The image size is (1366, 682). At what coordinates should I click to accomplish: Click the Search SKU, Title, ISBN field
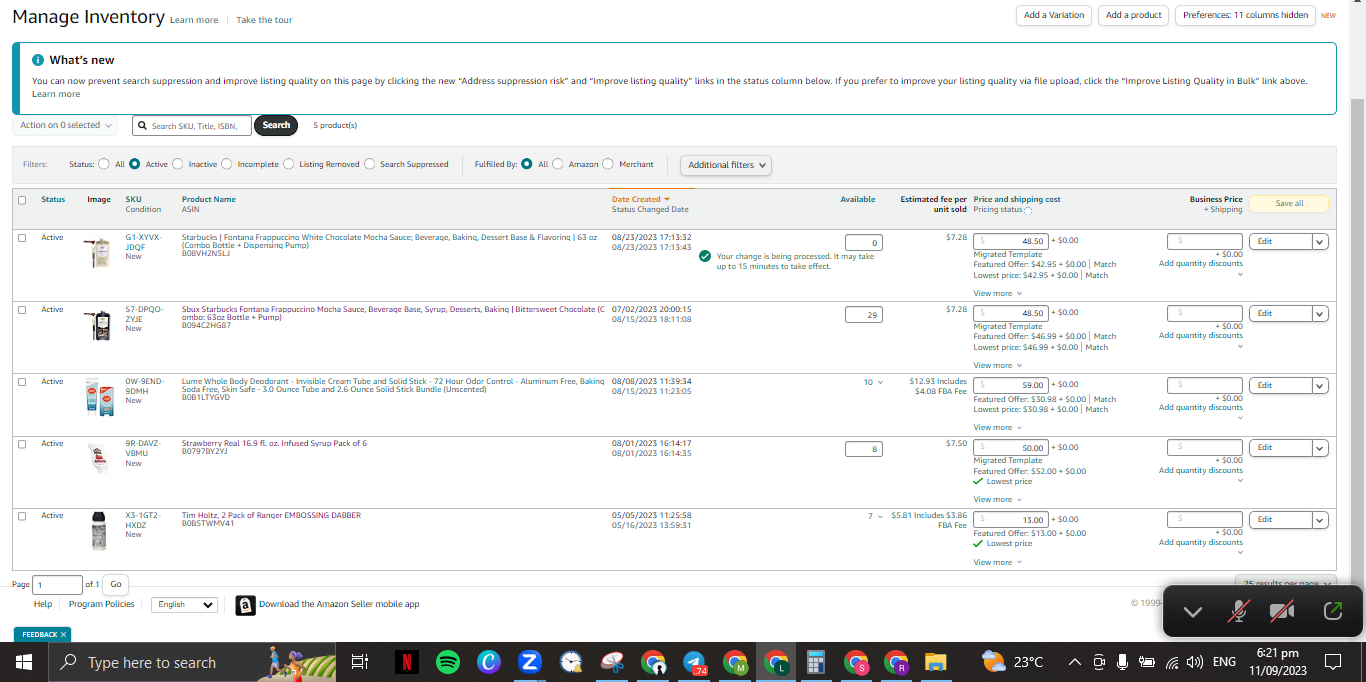[191, 126]
